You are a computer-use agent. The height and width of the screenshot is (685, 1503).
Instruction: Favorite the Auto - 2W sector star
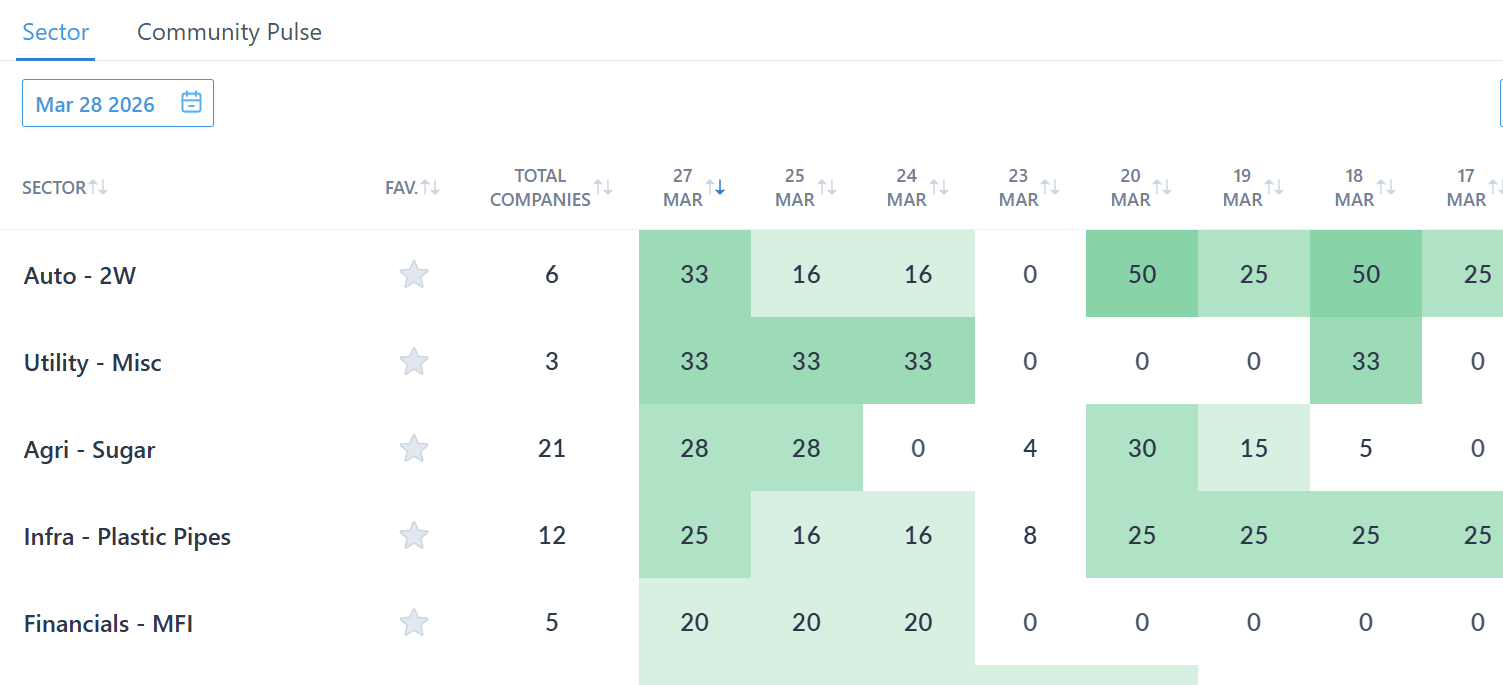point(414,275)
